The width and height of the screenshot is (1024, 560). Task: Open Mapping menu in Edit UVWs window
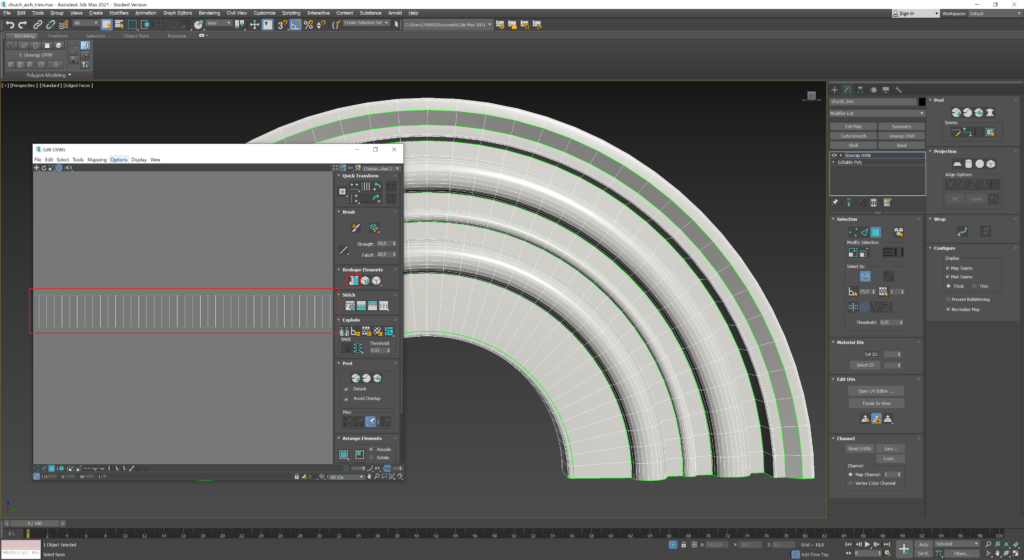(x=96, y=159)
